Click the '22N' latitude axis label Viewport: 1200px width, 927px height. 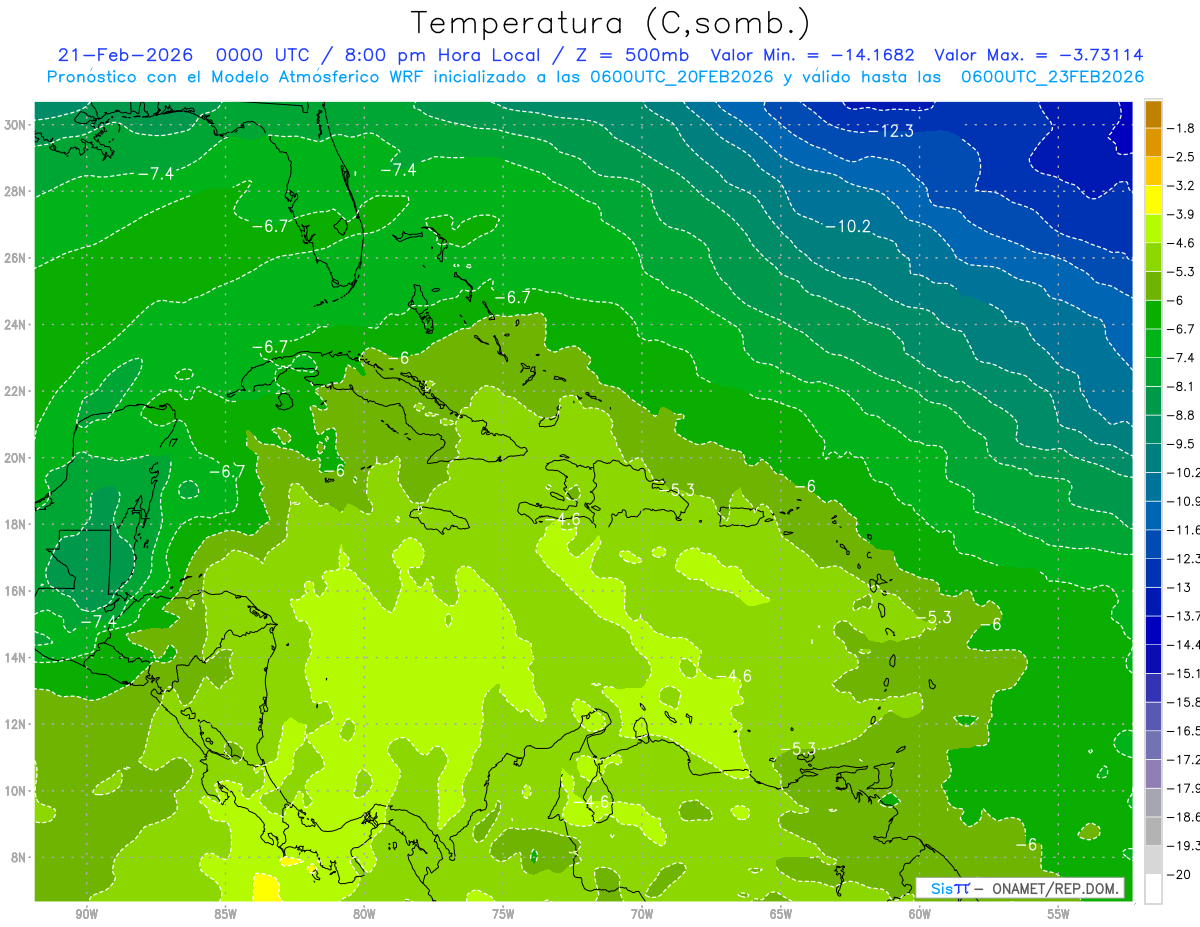click(x=17, y=391)
